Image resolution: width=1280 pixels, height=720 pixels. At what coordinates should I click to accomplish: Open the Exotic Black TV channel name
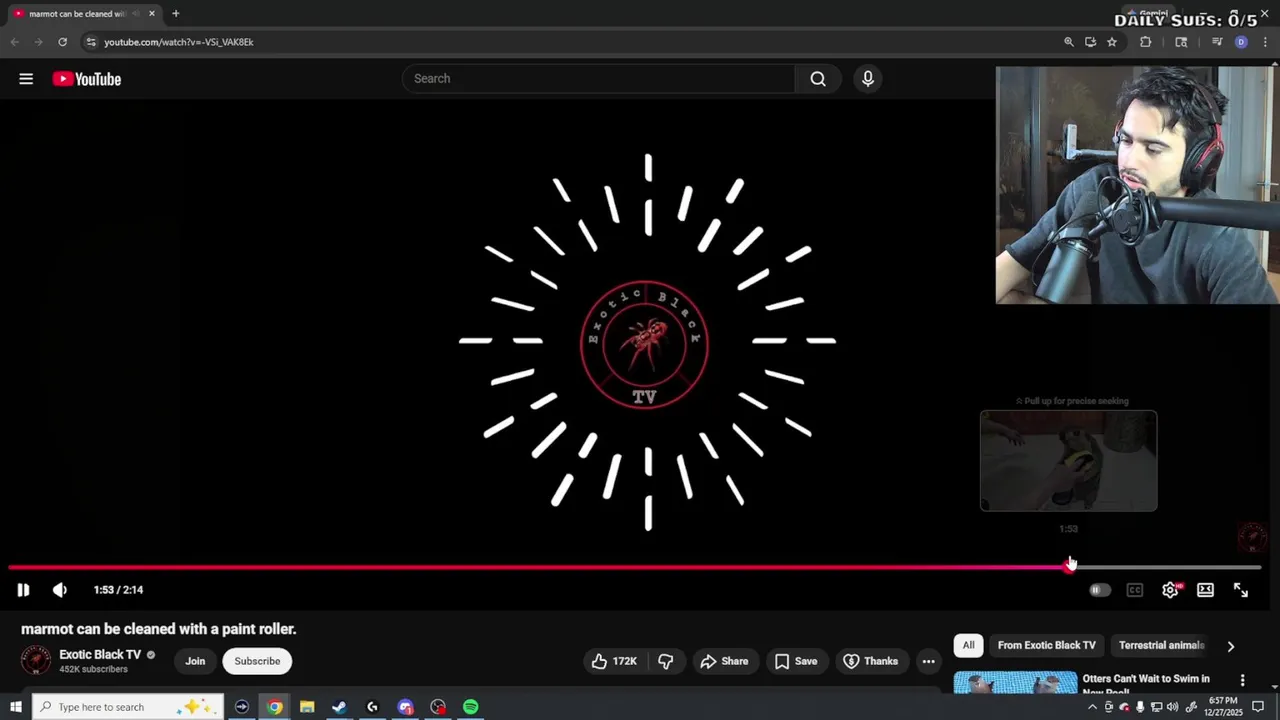click(100, 655)
